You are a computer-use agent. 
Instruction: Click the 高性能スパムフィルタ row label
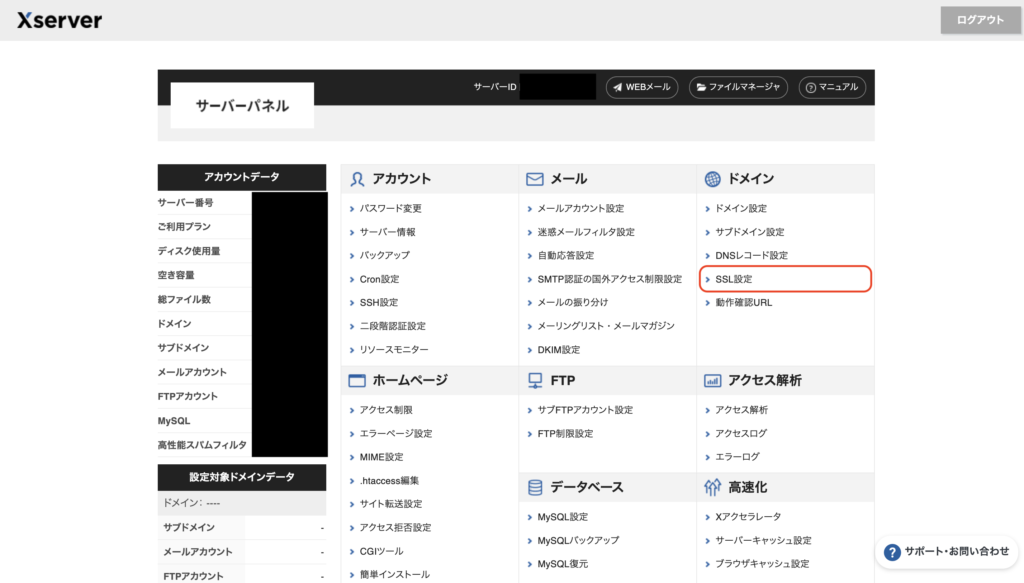coord(202,445)
